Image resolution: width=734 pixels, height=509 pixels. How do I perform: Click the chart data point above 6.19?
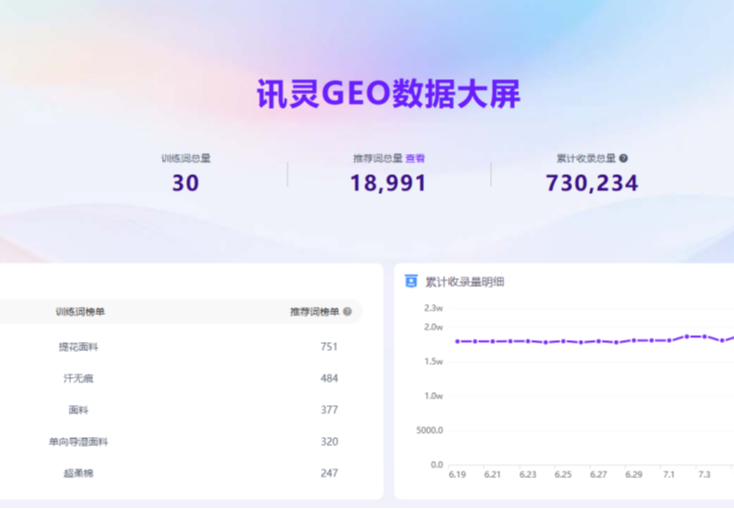tap(457, 341)
